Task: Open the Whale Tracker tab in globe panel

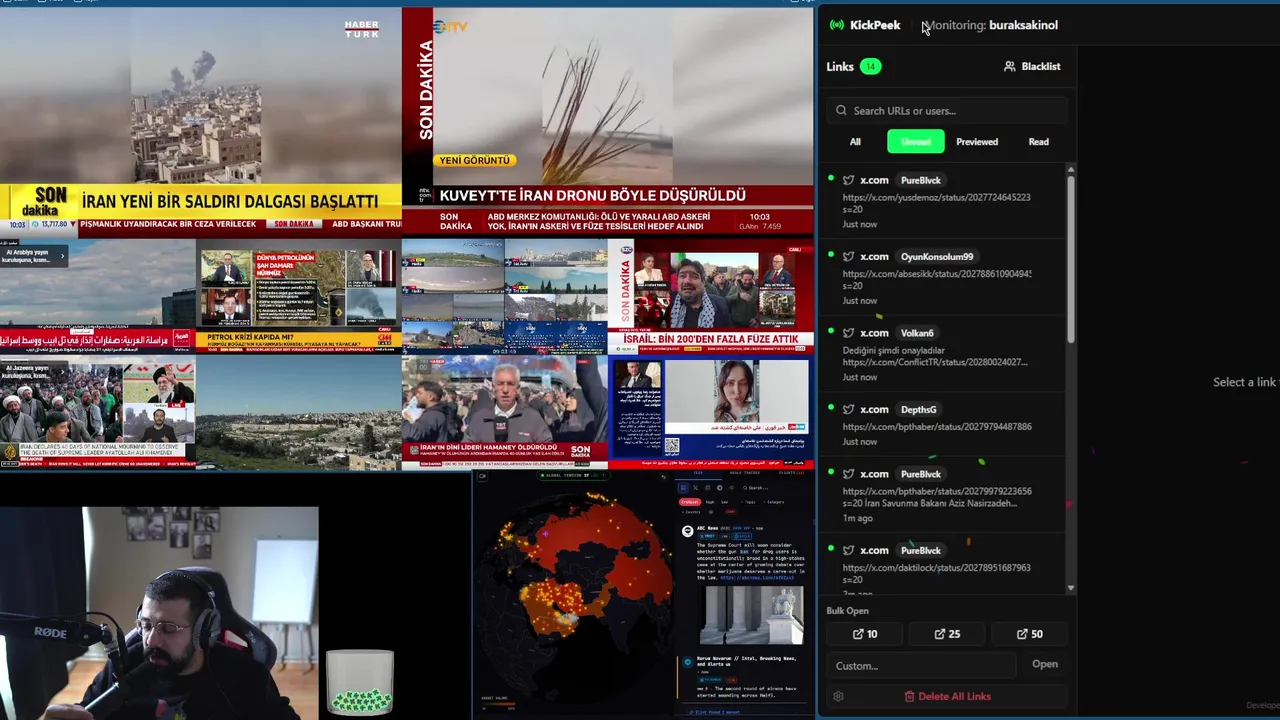Action: click(x=744, y=473)
